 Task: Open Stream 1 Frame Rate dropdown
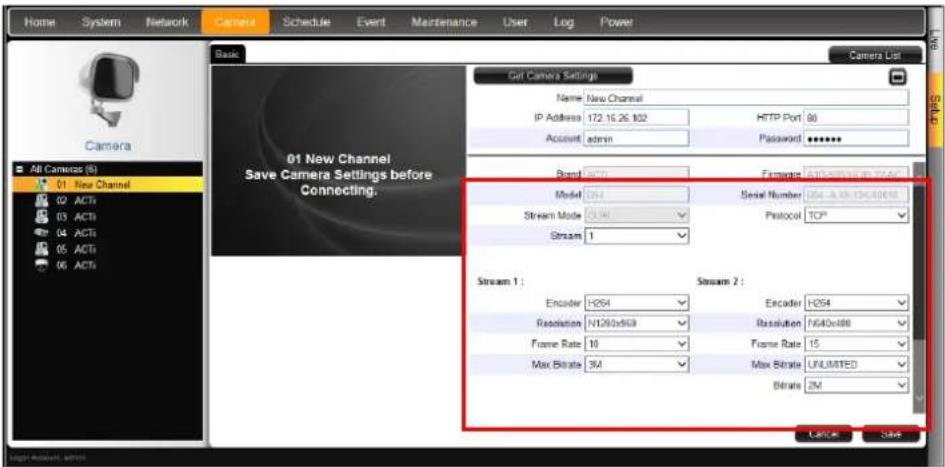636,344
